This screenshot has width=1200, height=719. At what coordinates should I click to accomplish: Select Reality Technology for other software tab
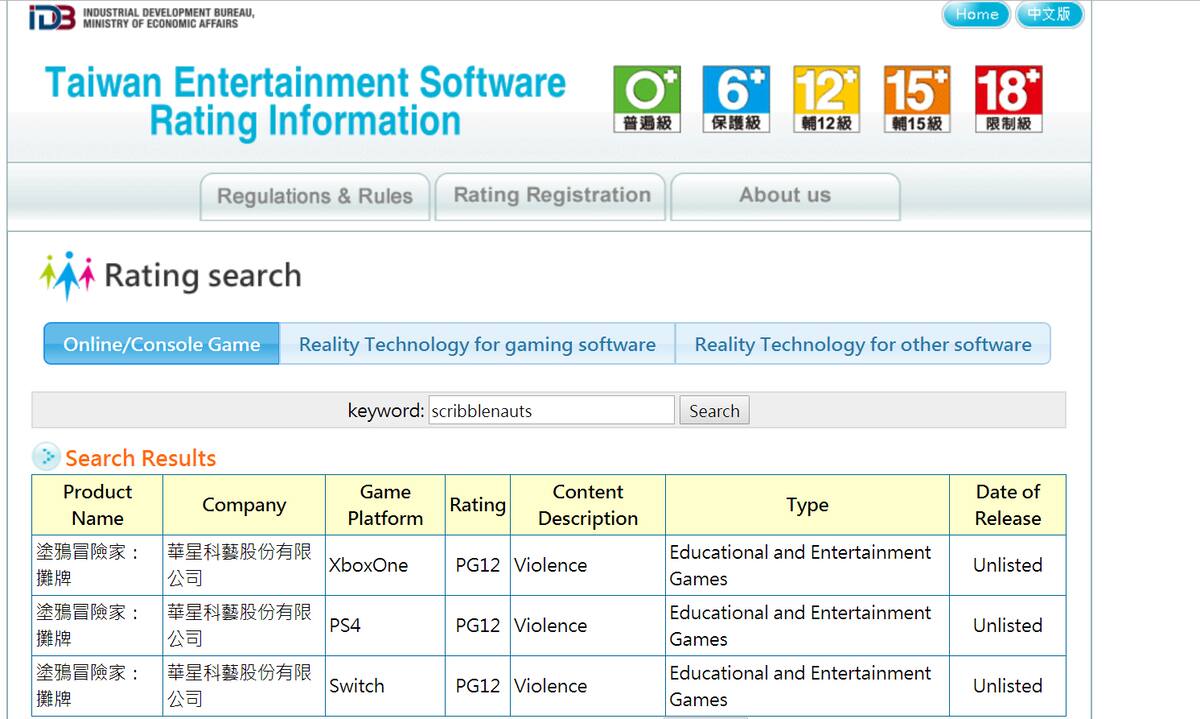[x=863, y=344]
